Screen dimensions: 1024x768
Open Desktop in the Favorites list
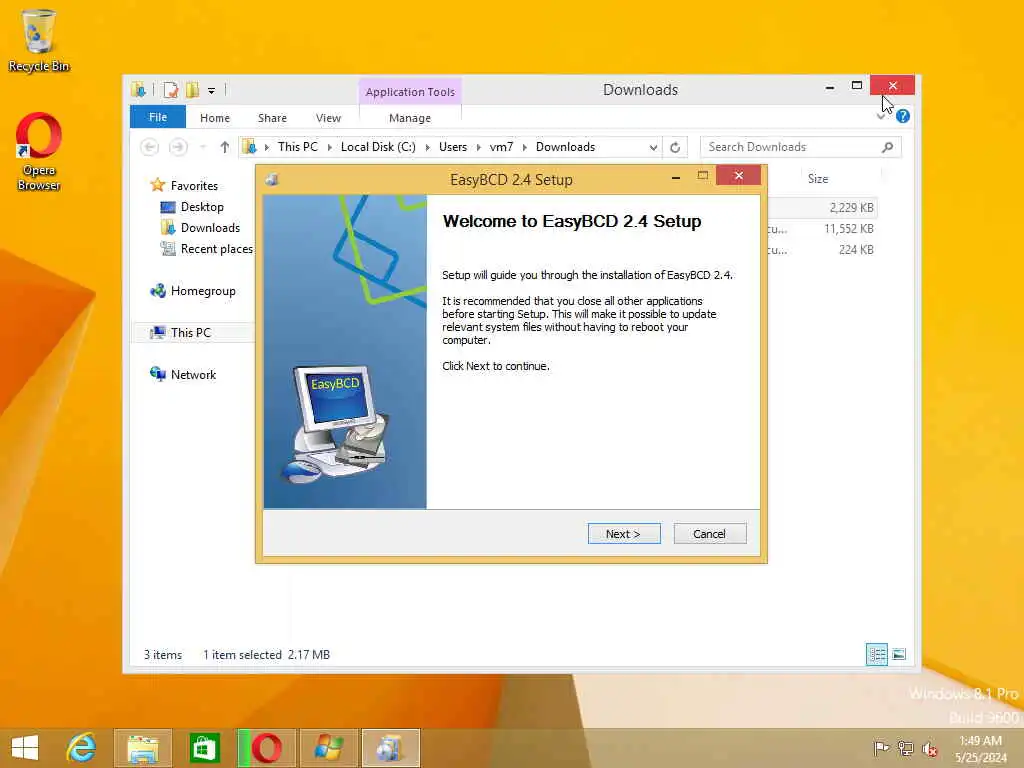click(202, 207)
